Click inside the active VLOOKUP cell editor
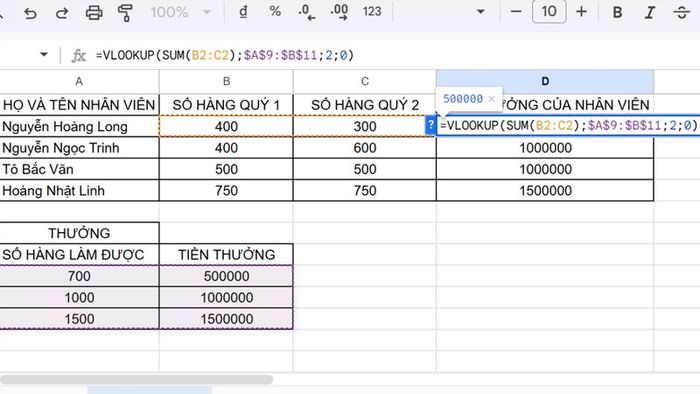 [568, 125]
